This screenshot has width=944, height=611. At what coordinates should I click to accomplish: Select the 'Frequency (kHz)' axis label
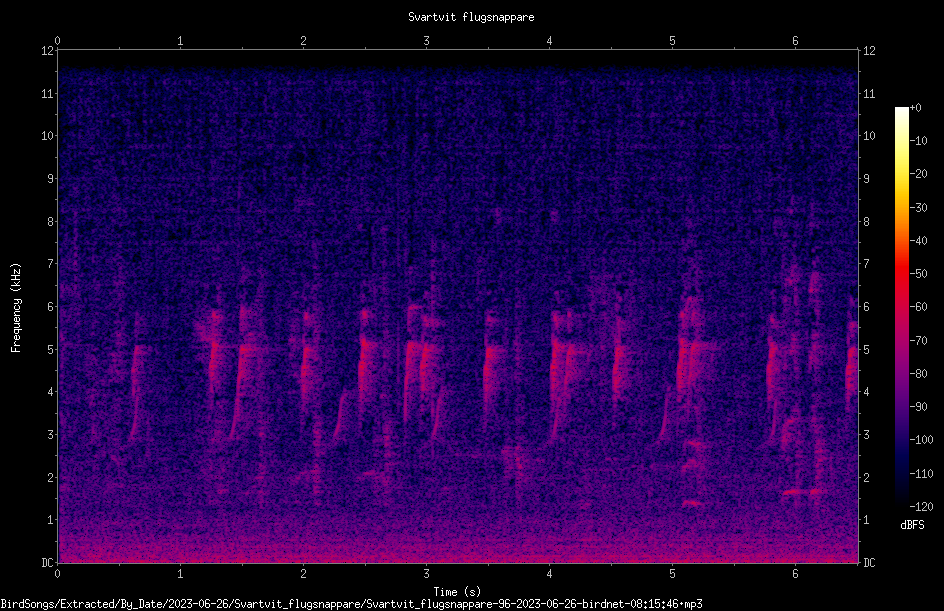click(x=16, y=308)
